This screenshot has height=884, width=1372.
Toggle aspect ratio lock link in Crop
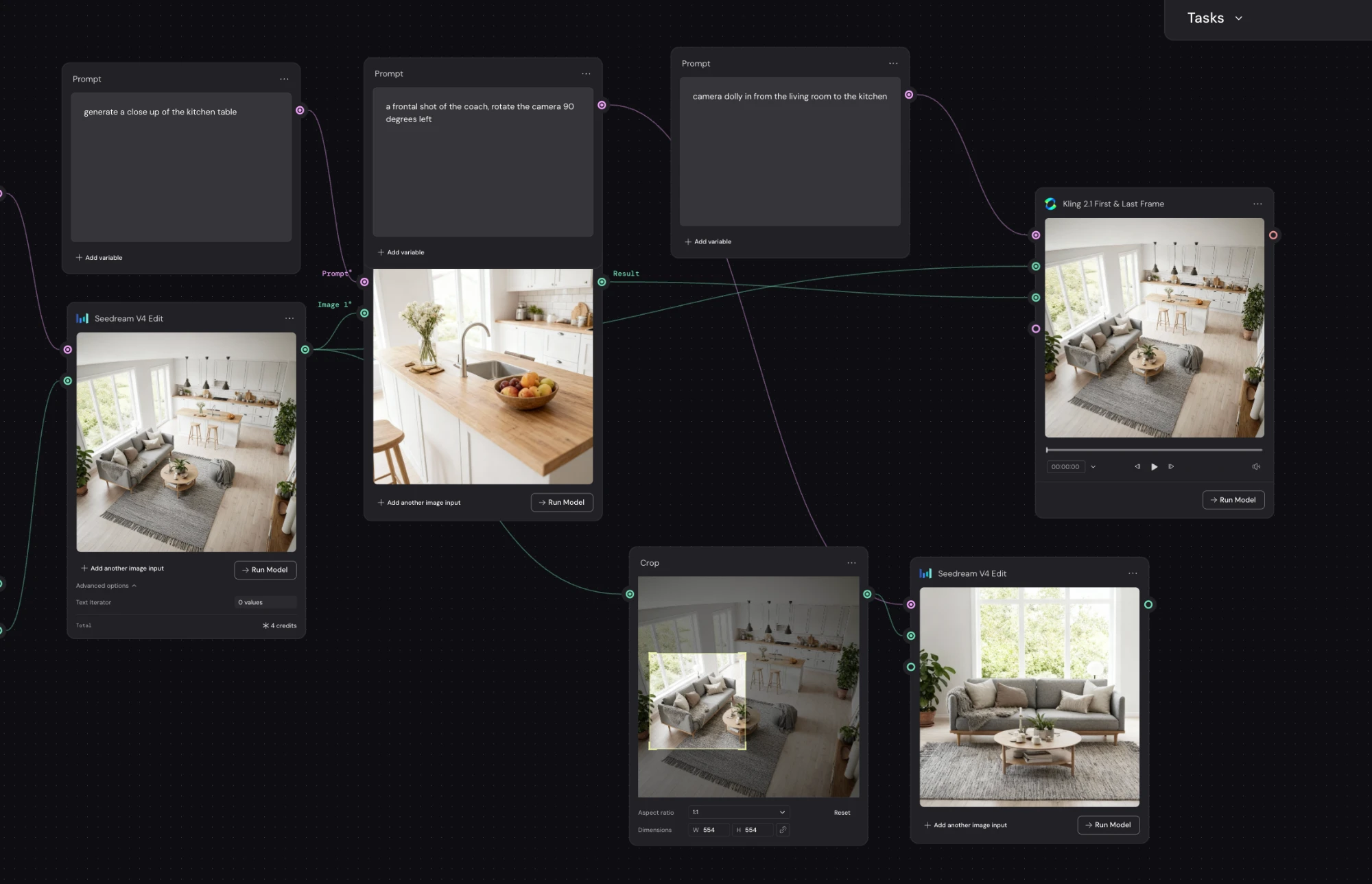tap(783, 830)
